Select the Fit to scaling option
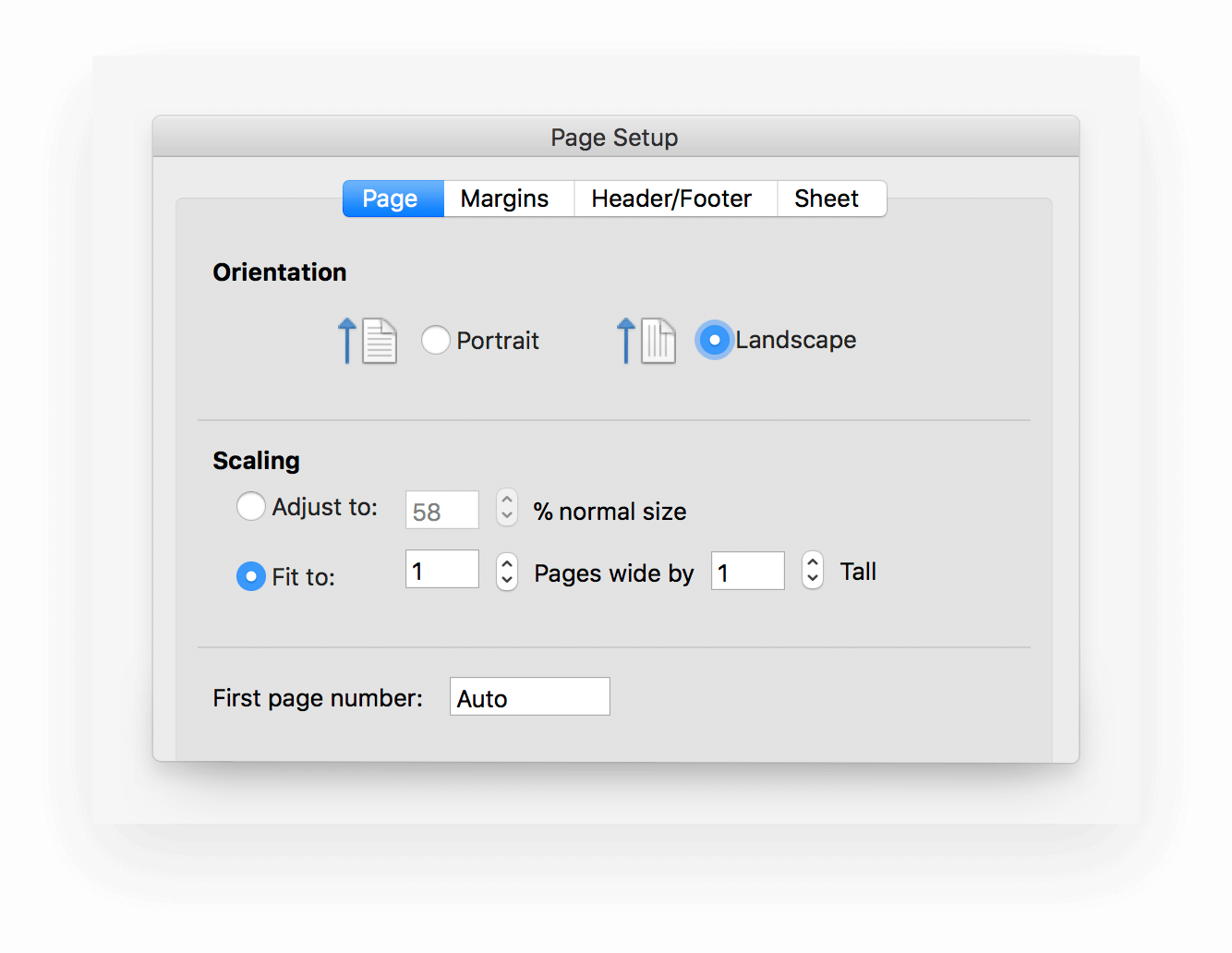The height and width of the screenshot is (953, 1232). (x=250, y=576)
